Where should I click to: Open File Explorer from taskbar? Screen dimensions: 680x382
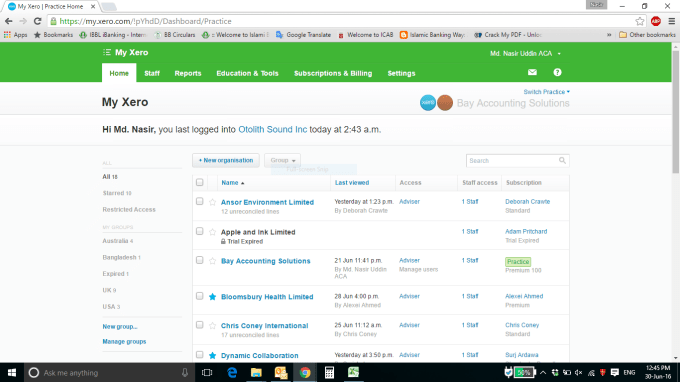(x=256, y=372)
